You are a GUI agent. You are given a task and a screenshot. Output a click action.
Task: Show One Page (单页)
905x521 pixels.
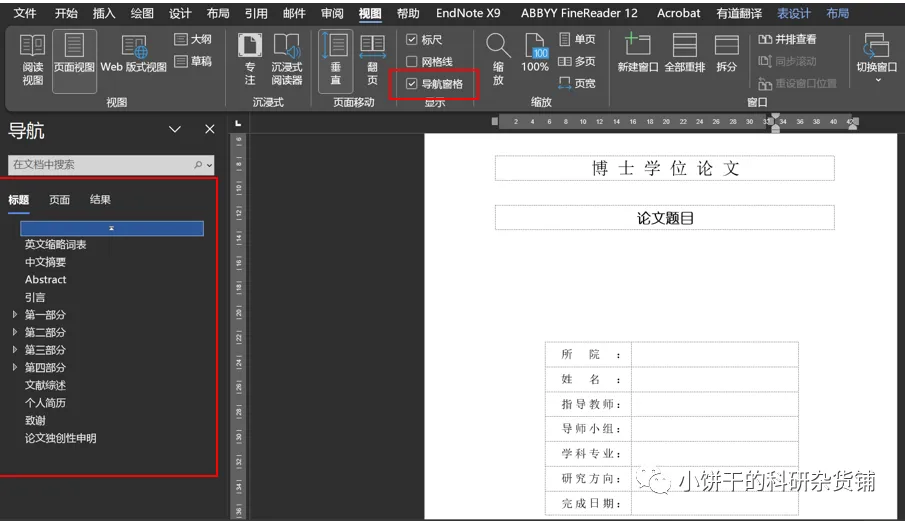[577, 39]
